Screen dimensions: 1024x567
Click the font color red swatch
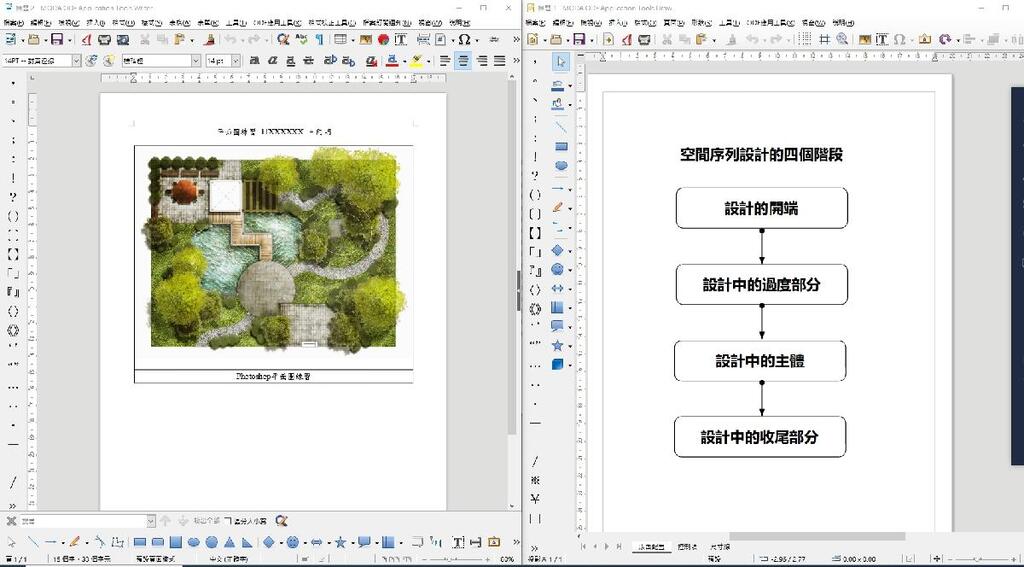[392, 61]
